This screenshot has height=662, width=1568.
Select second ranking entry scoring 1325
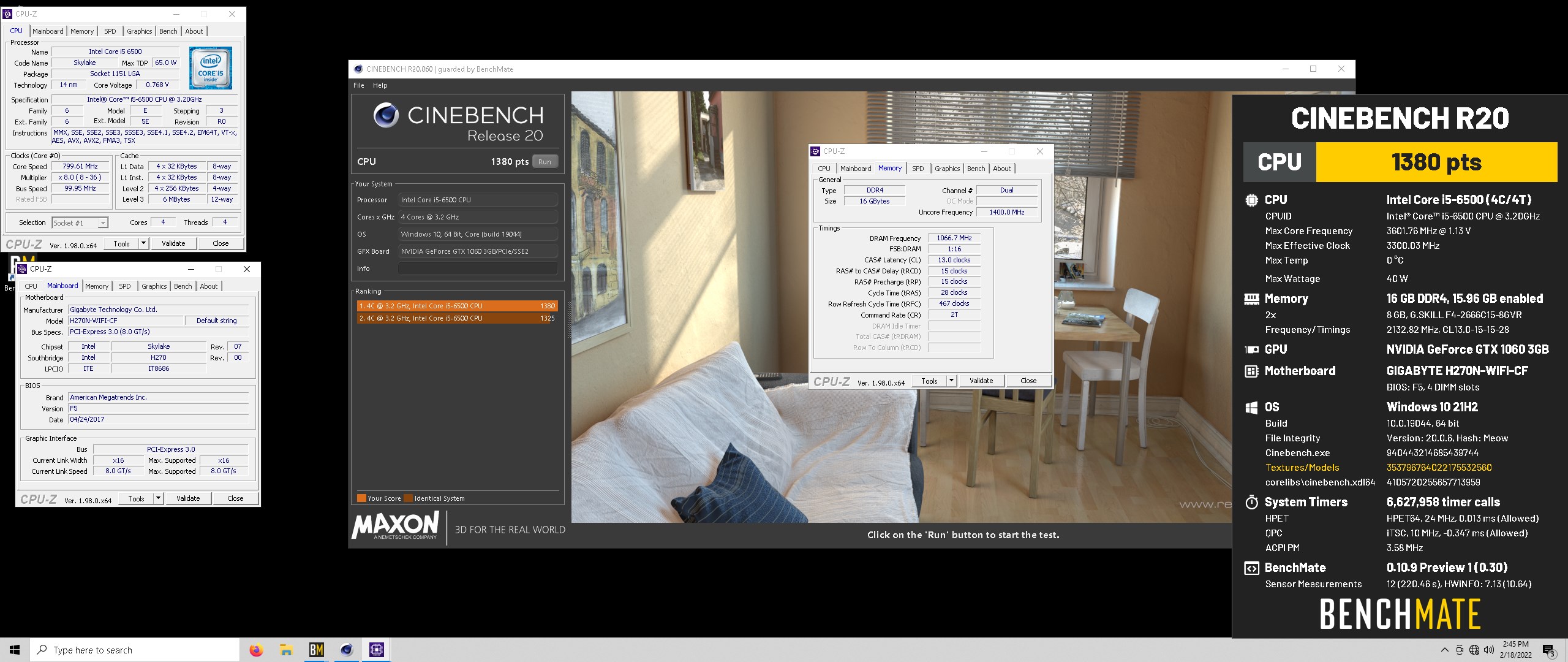tap(457, 318)
